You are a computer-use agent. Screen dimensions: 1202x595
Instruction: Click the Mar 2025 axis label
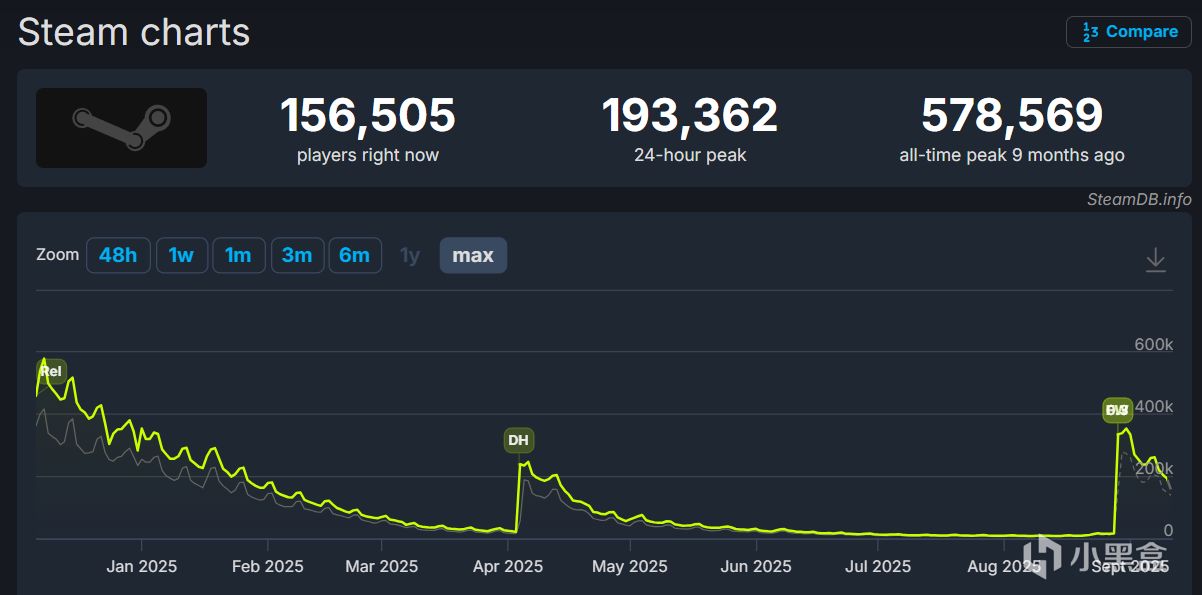pyautogui.click(x=382, y=566)
